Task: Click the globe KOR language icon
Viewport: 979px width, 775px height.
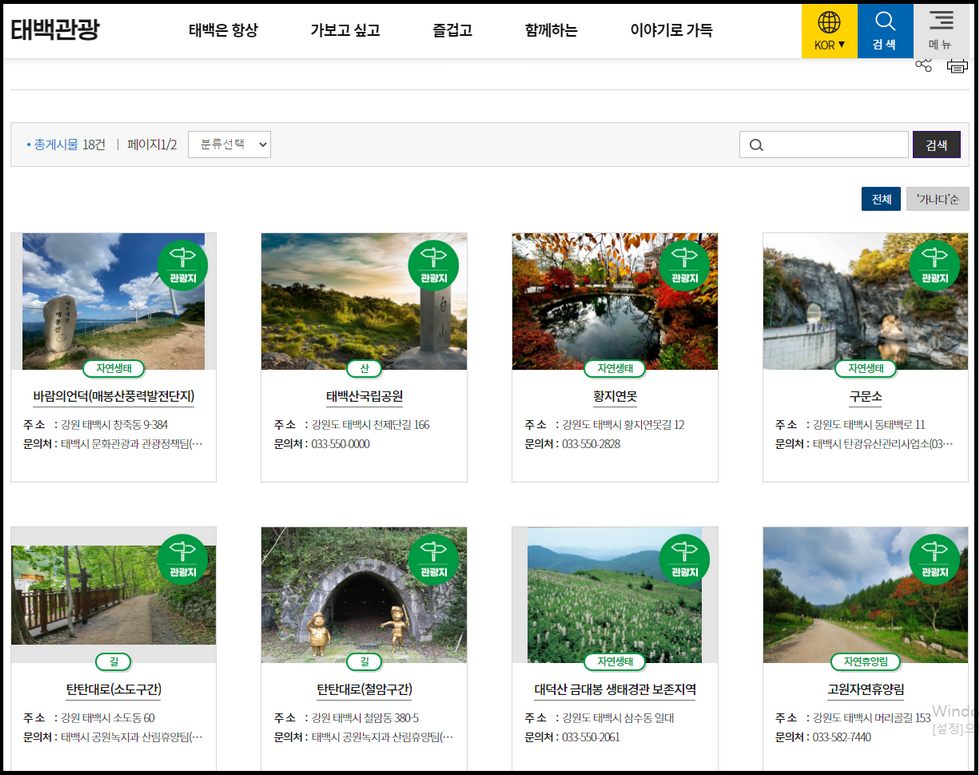Action: point(829,30)
